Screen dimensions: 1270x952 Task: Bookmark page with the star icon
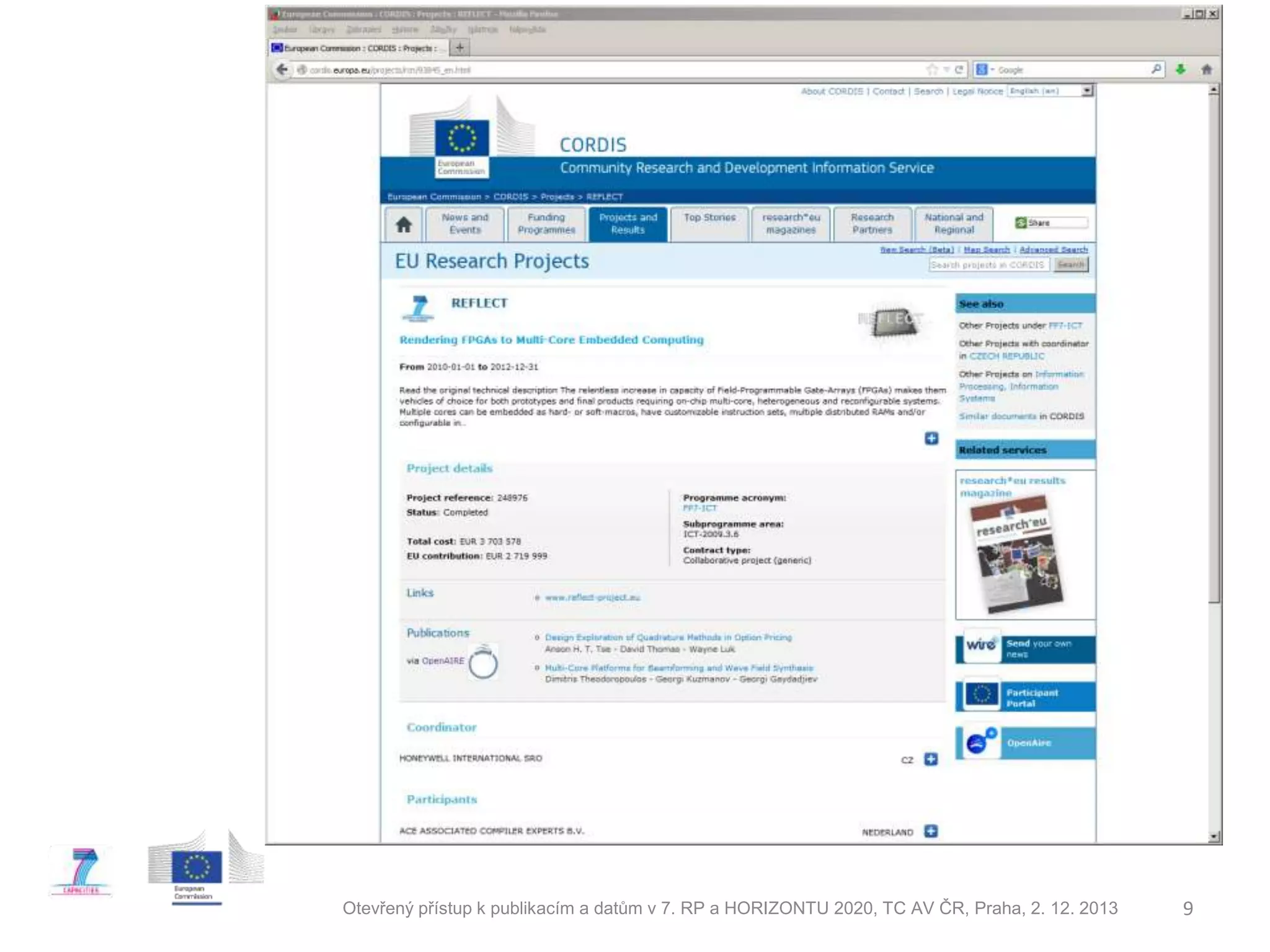click(x=932, y=69)
